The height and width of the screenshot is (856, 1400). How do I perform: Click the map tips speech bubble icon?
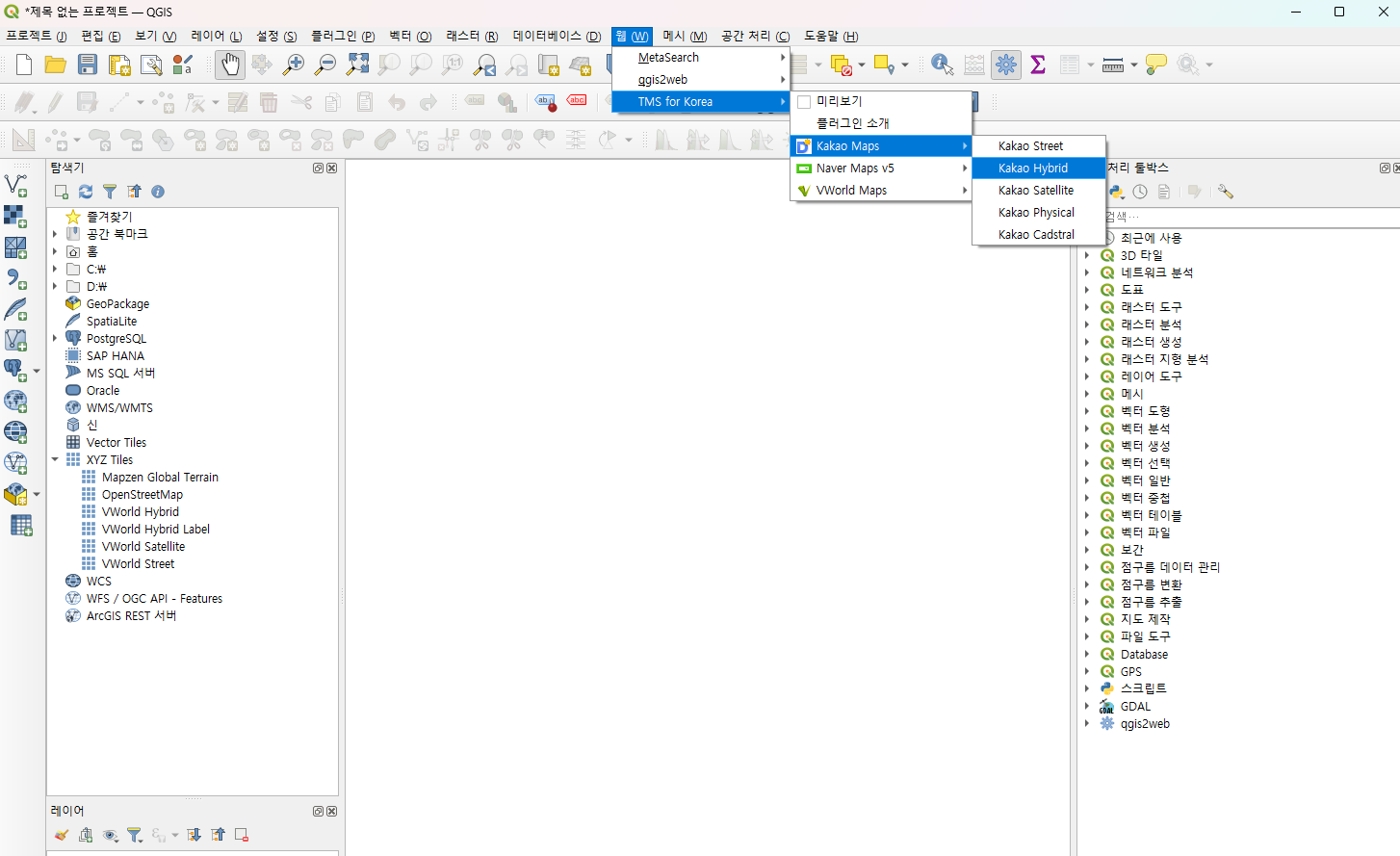point(1156,65)
